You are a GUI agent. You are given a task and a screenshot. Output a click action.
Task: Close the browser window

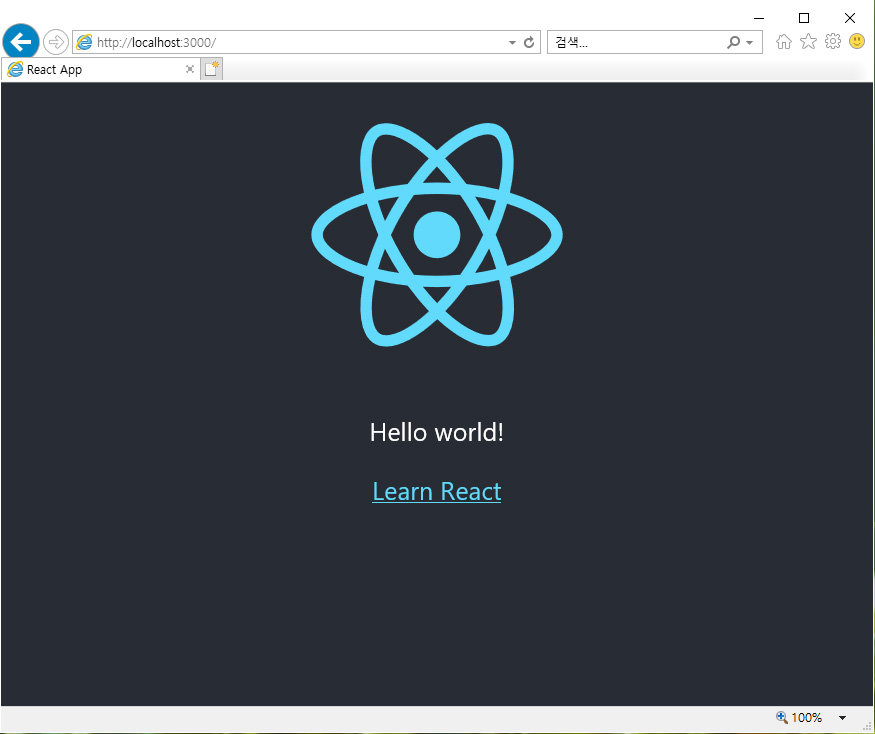[849, 18]
